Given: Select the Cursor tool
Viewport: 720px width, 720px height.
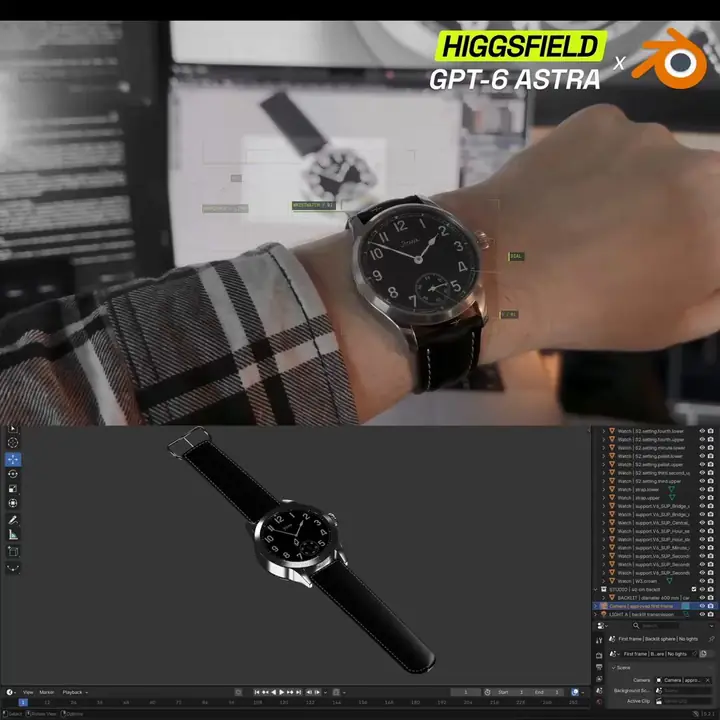Looking at the screenshot, I should click(13, 442).
